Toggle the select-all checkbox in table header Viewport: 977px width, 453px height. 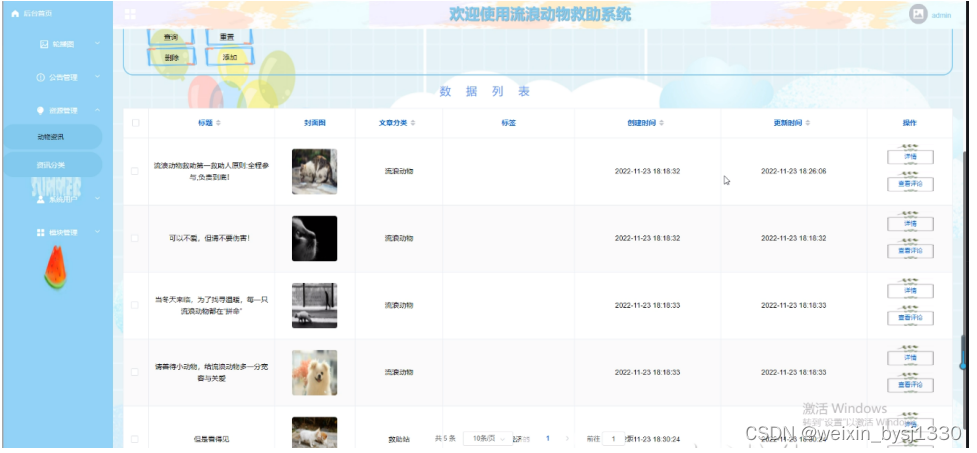click(x=135, y=123)
